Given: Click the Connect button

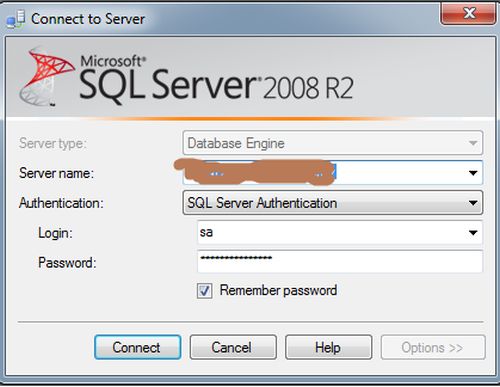Looking at the screenshot, I should tap(138, 347).
